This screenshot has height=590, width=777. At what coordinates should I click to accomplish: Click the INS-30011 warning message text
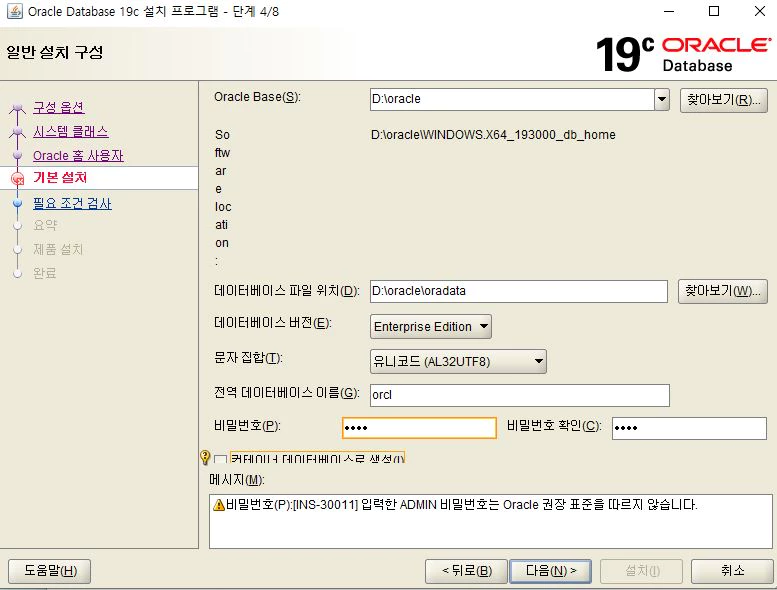(x=461, y=505)
